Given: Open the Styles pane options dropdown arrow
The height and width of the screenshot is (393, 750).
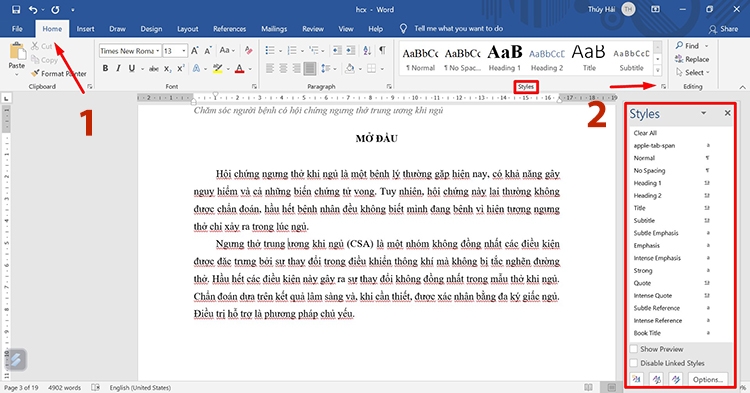Looking at the screenshot, I should 704,113.
